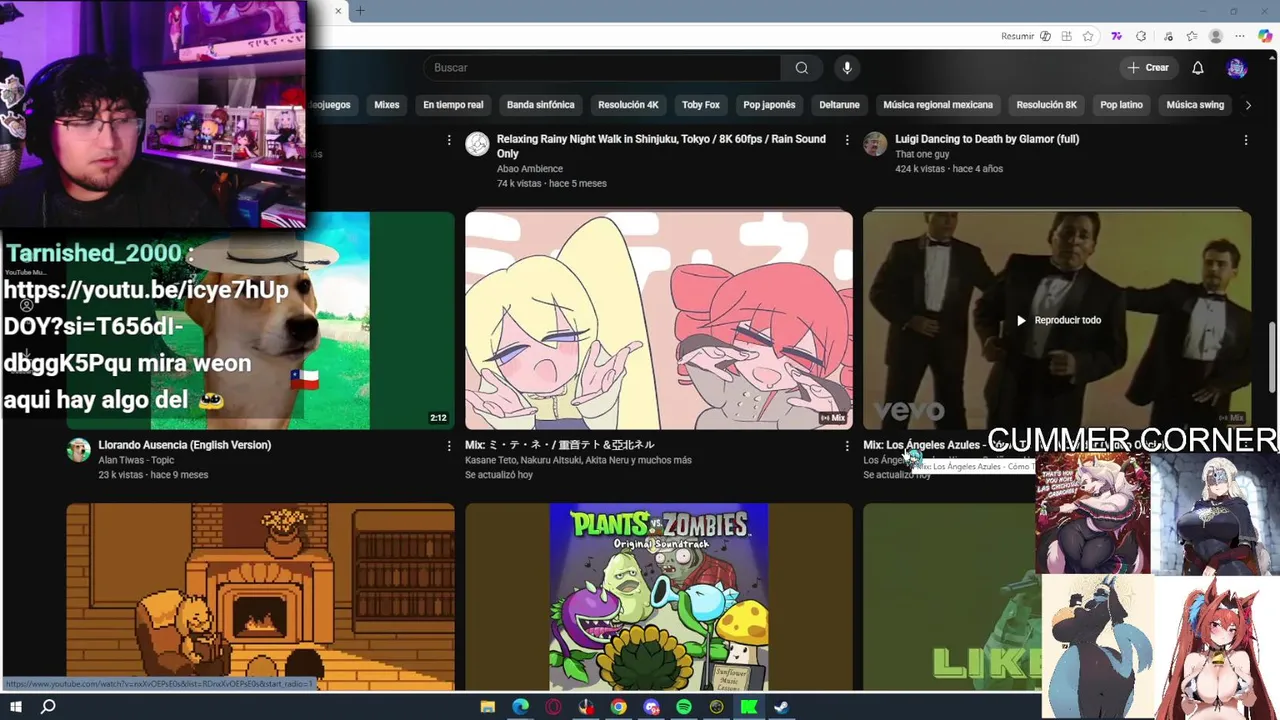Open Copilot in the browser toolbar
The image size is (1280, 720).
click(1265, 36)
